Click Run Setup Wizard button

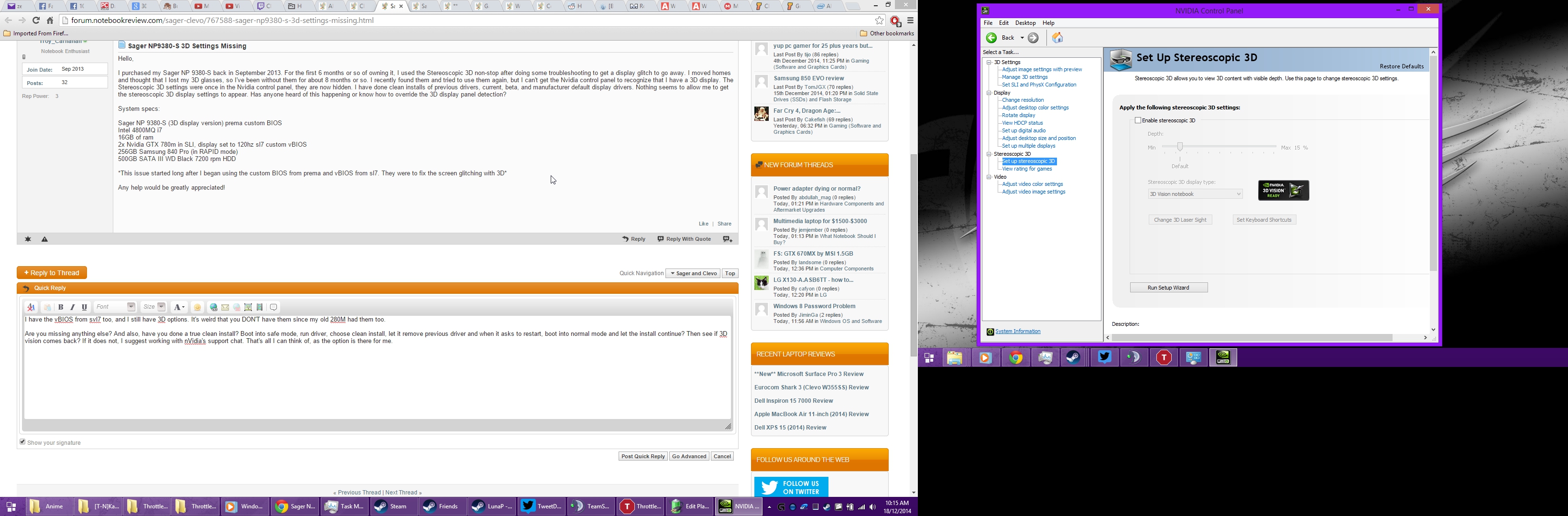tap(1169, 288)
